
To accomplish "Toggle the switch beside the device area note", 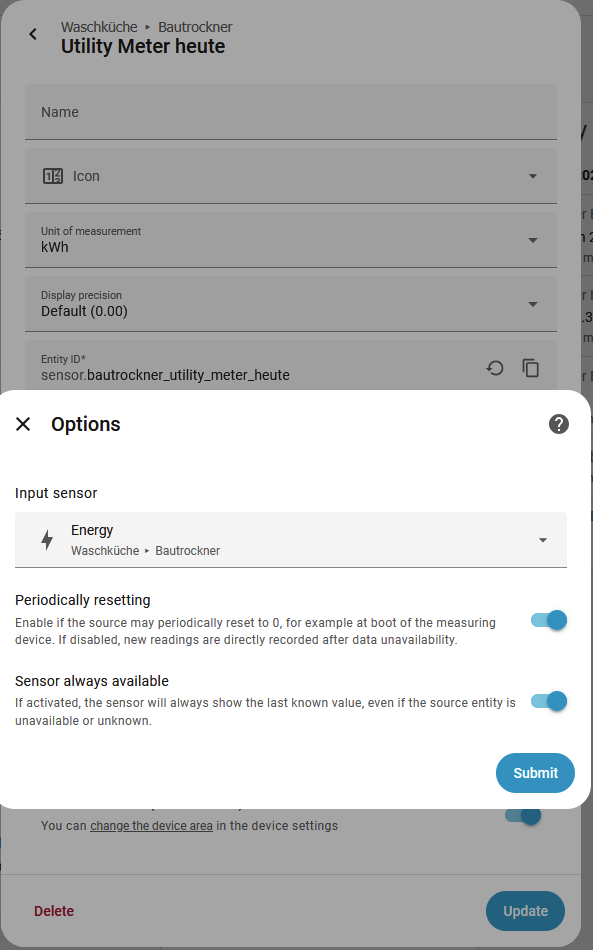I will coord(523,815).
